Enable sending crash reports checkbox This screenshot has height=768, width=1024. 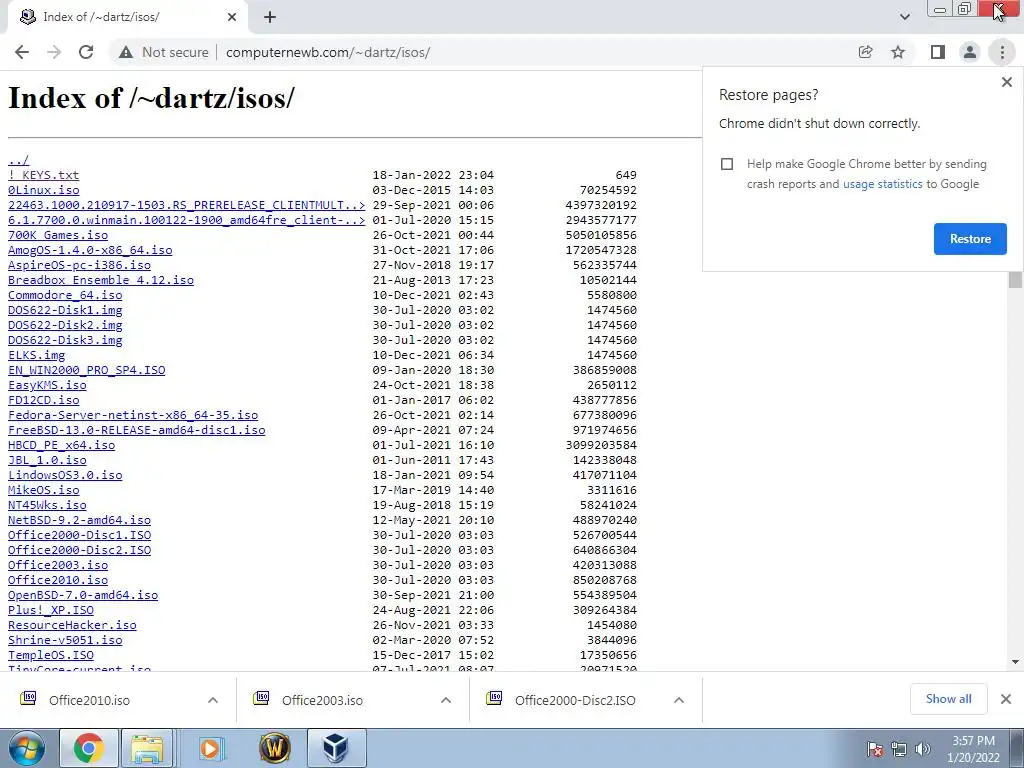tap(727, 164)
